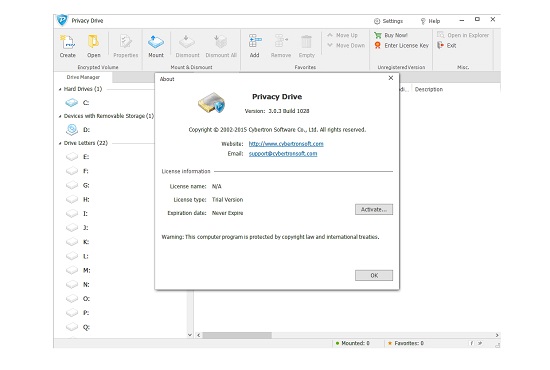The width and height of the screenshot is (550, 370).
Task: Click the horizontal scrollbar thumb
Action: (x=237, y=335)
